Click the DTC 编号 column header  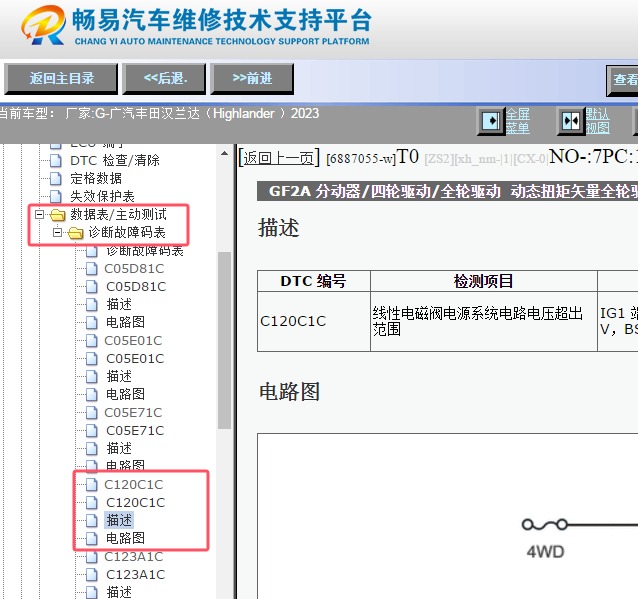point(314,281)
